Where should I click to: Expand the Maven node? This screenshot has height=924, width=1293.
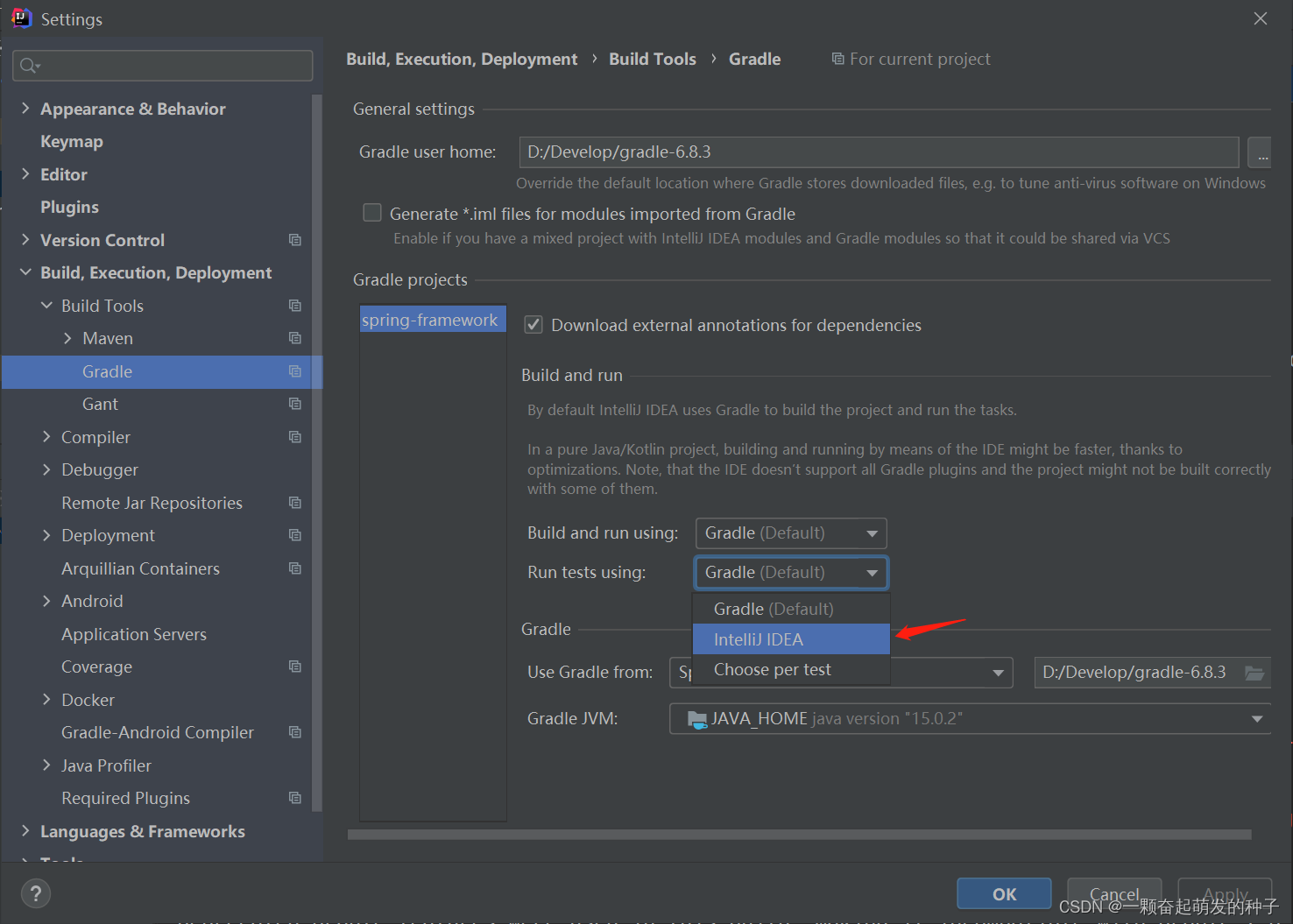(x=67, y=338)
